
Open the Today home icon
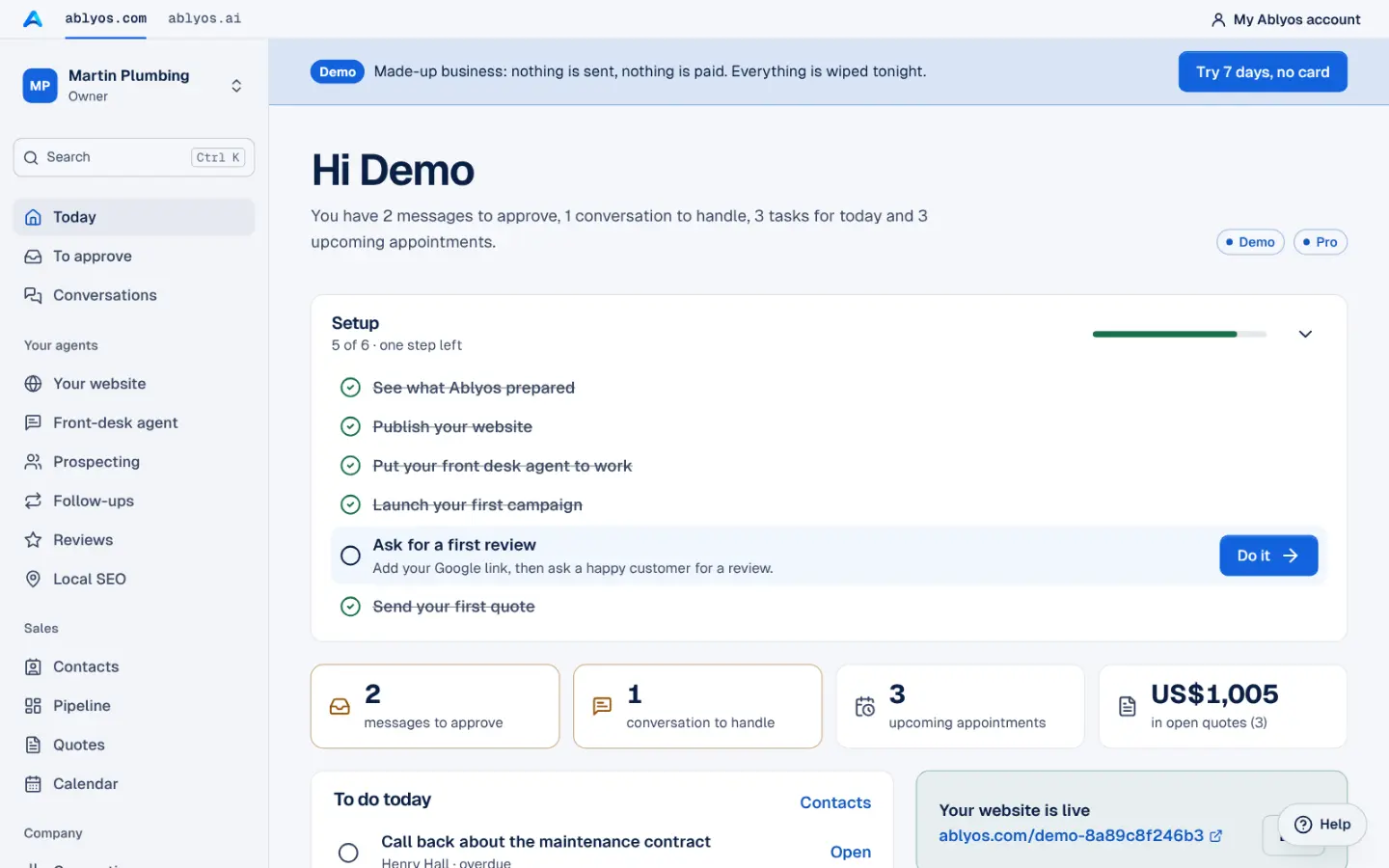coord(33,217)
